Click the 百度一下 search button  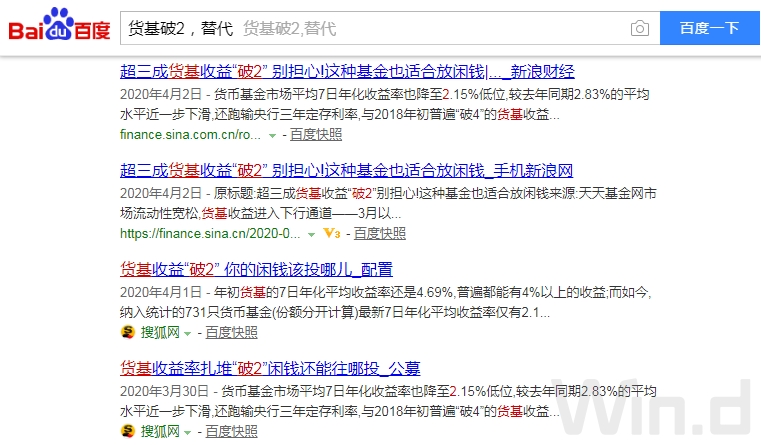click(710, 28)
